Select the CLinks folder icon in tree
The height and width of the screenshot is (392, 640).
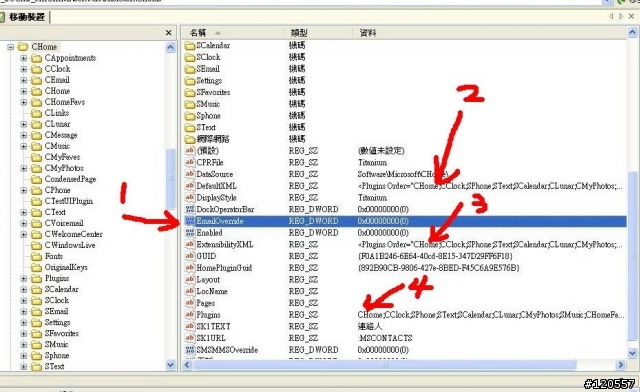tap(36, 113)
